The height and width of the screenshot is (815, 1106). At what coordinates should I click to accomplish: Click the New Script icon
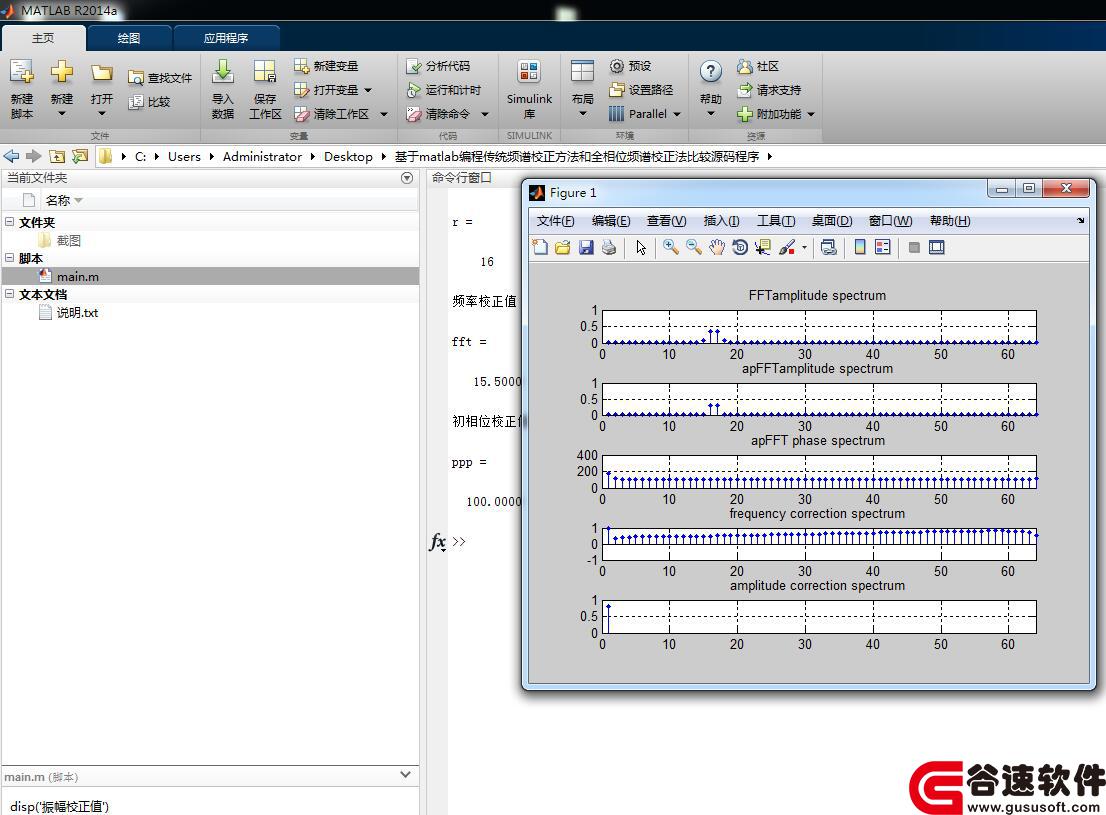(x=21, y=72)
